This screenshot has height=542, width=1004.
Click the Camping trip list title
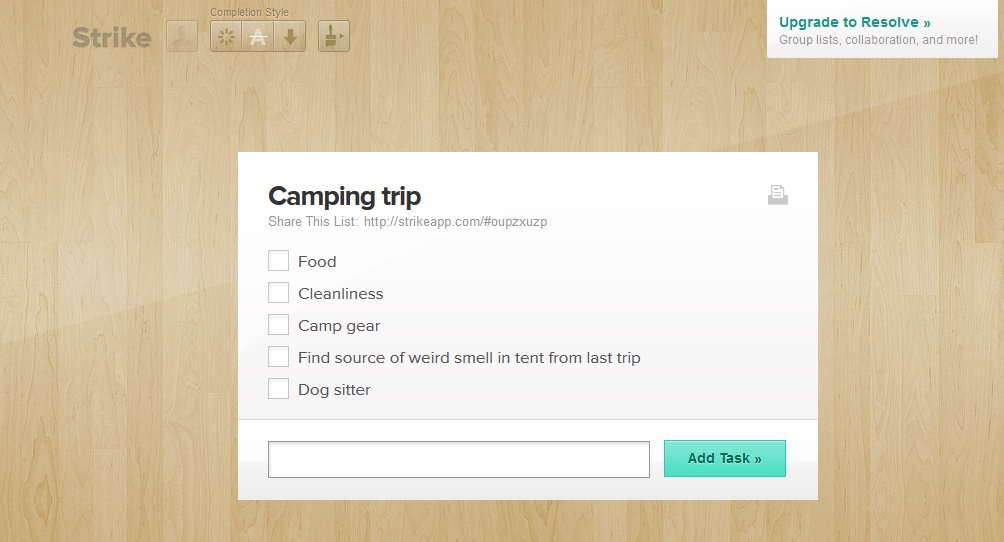pyautogui.click(x=345, y=196)
